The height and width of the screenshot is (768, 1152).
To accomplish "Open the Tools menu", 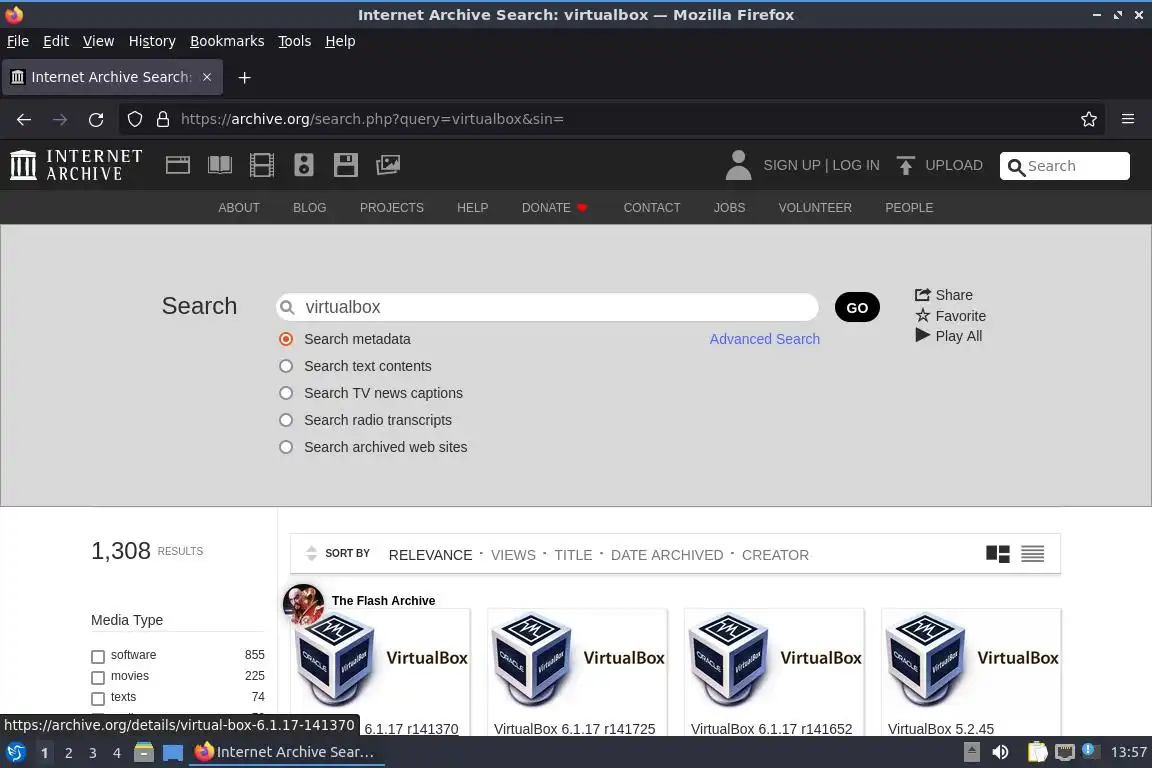I will [295, 41].
